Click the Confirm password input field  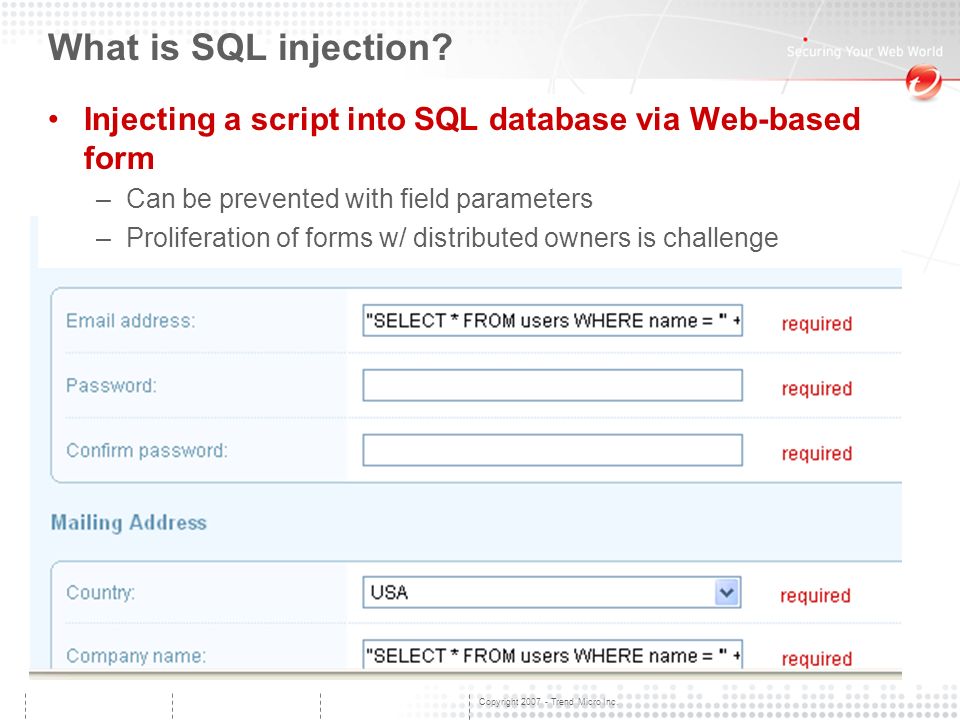coord(552,450)
